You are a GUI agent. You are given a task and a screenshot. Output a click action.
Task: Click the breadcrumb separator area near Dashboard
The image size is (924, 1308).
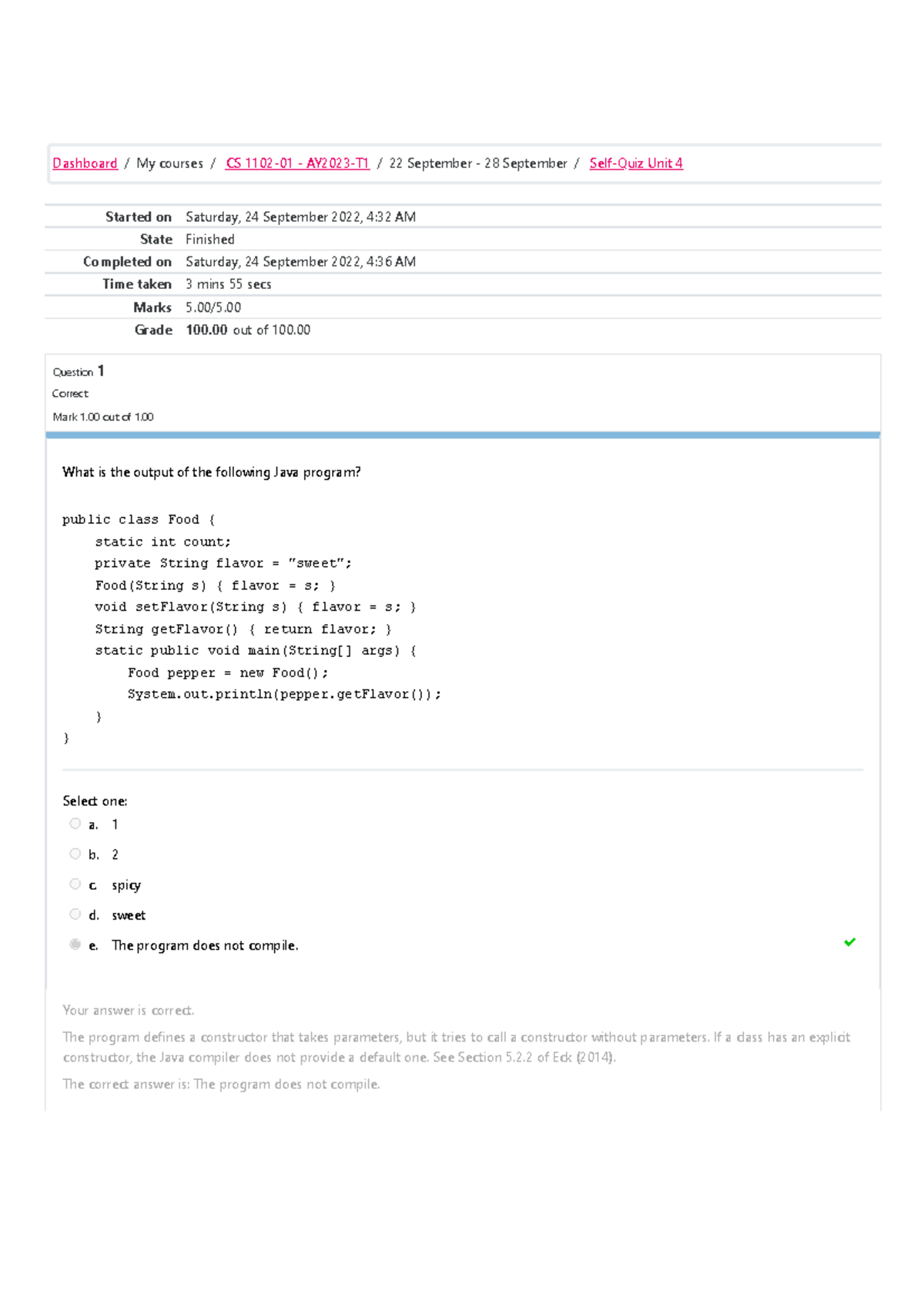[126, 163]
